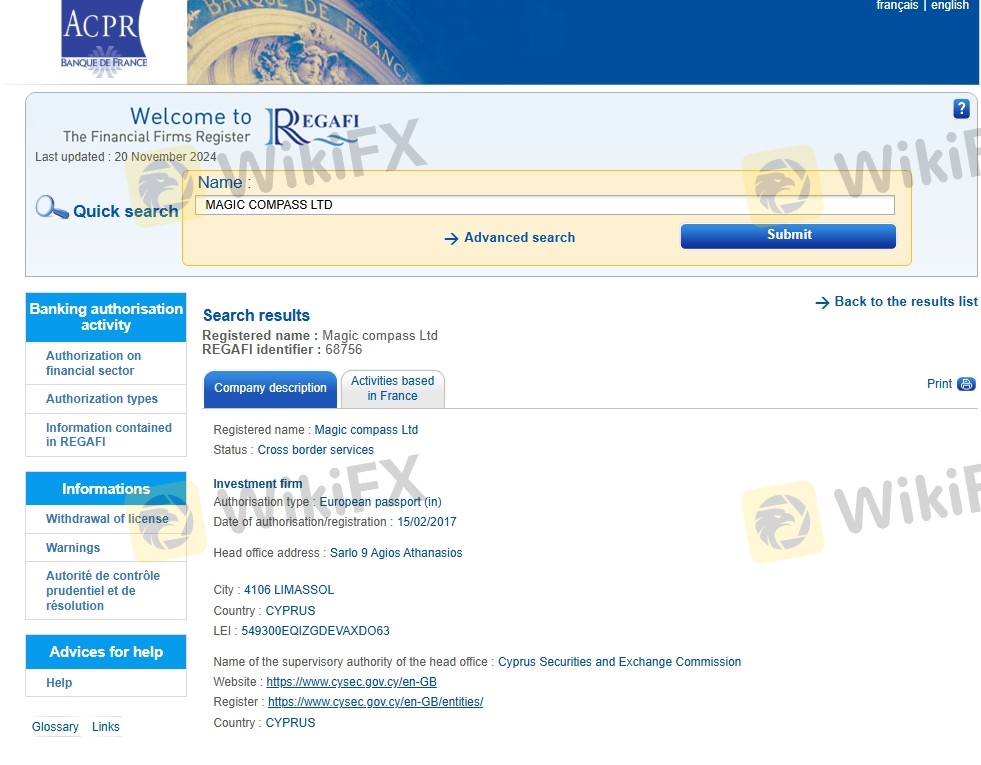Click the Banking authorisation activity header

click(x=106, y=317)
